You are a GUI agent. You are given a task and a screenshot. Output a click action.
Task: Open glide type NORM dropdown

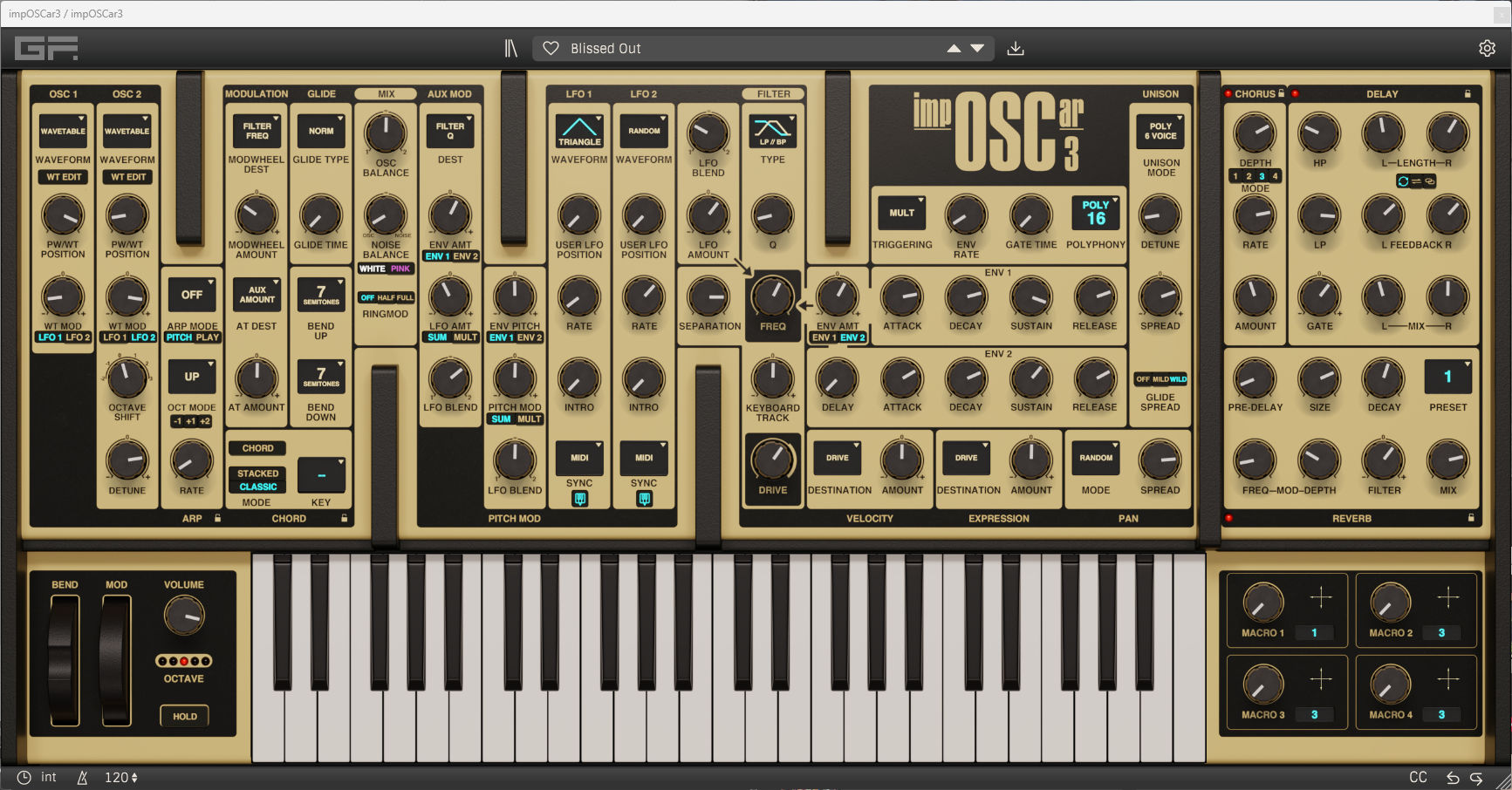pyautogui.click(x=321, y=131)
